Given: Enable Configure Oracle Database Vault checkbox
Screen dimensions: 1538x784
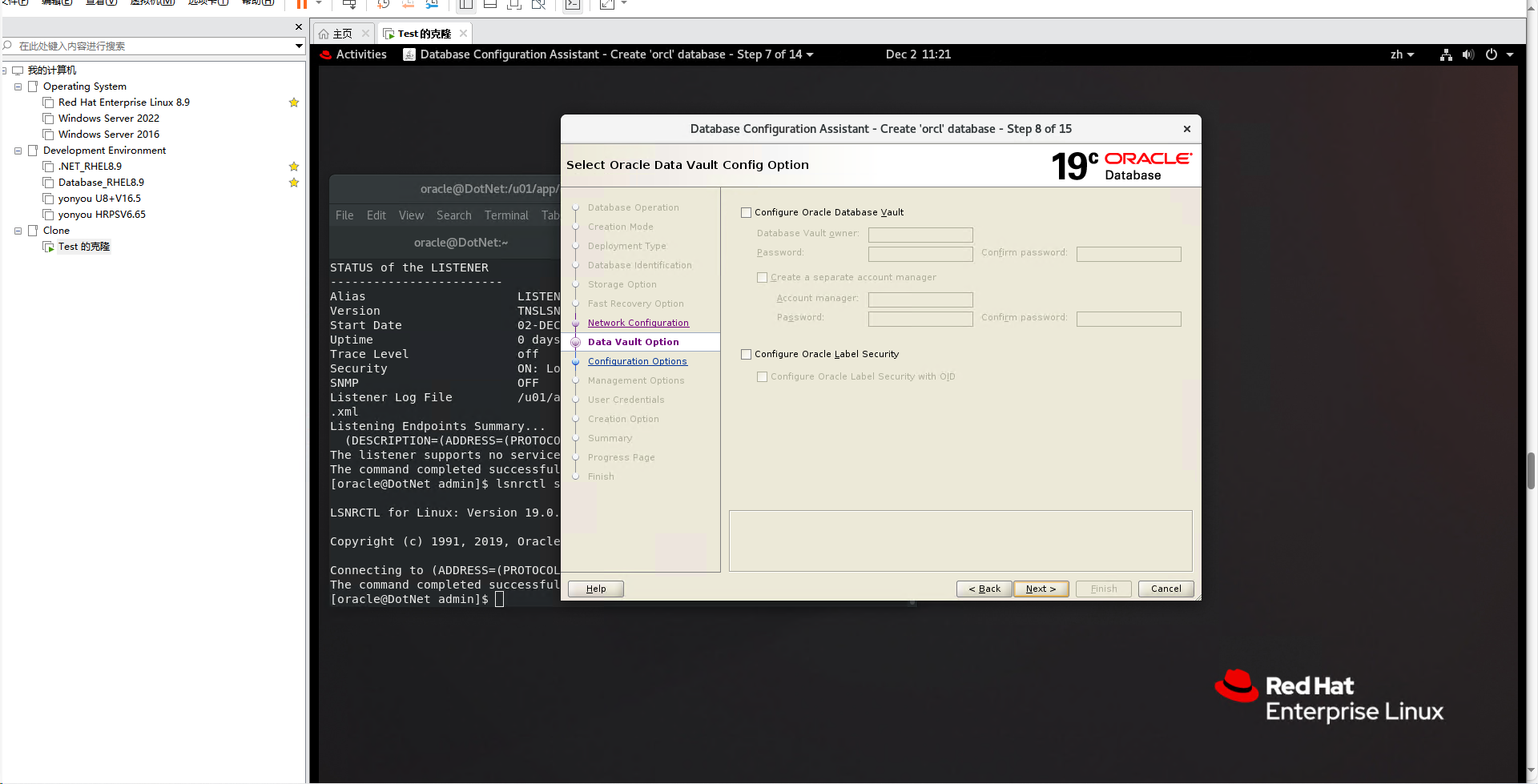Looking at the screenshot, I should 747,213.
